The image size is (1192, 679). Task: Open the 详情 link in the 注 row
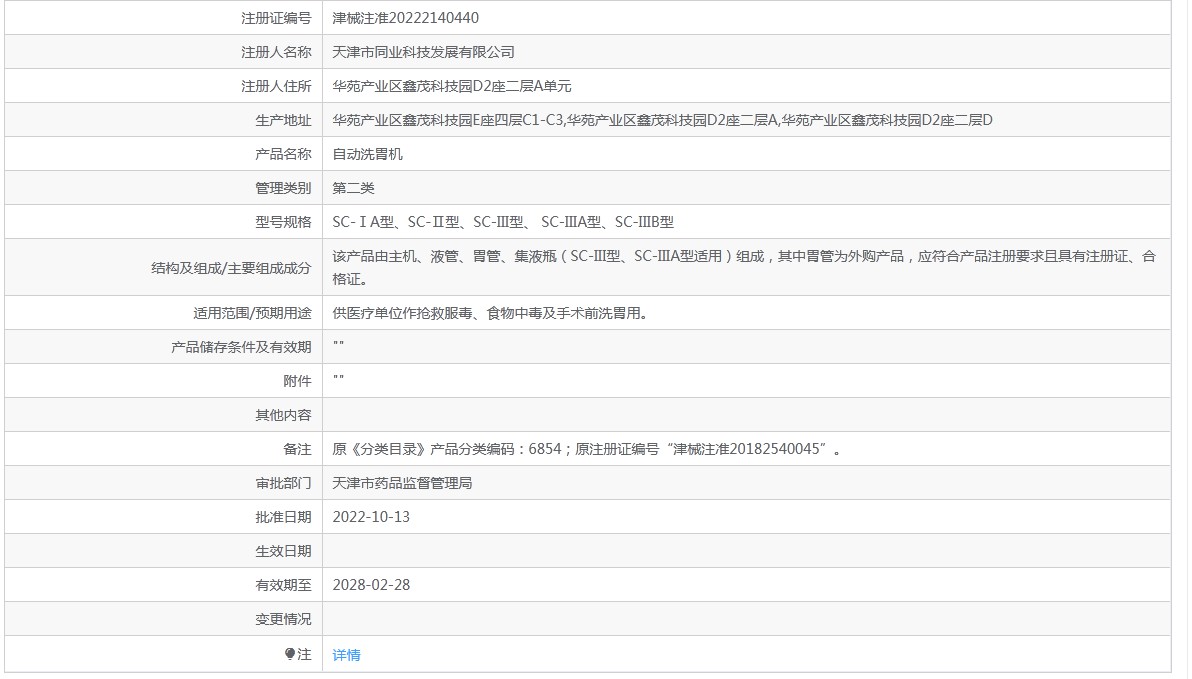[346, 655]
